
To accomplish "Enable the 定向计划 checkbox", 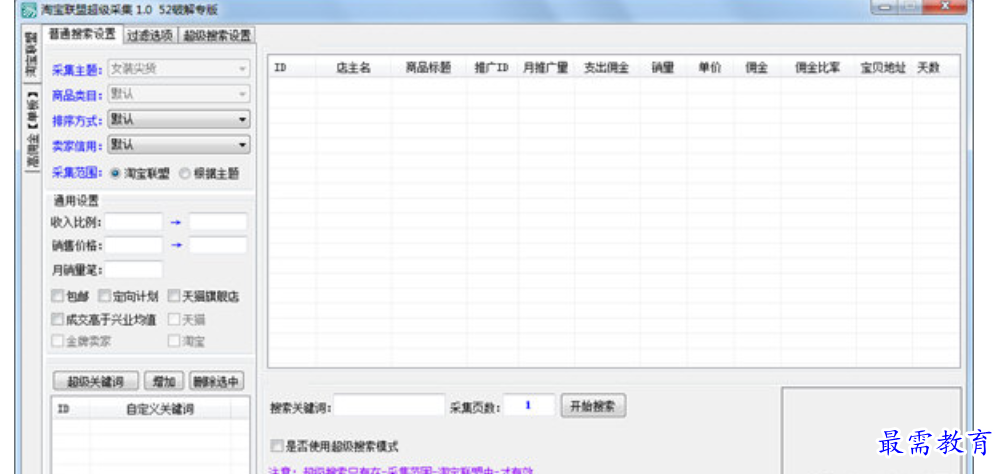I will point(104,296).
